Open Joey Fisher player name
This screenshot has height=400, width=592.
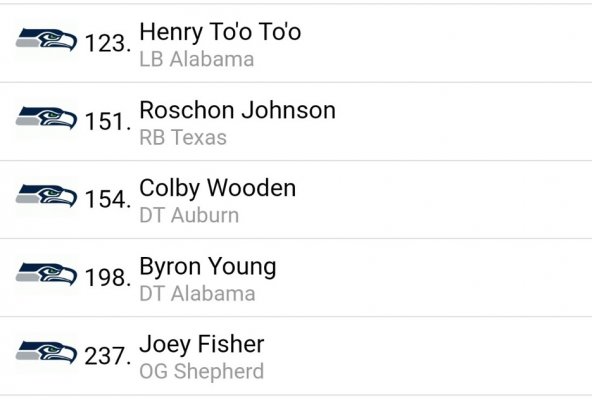pyautogui.click(x=202, y=345)
